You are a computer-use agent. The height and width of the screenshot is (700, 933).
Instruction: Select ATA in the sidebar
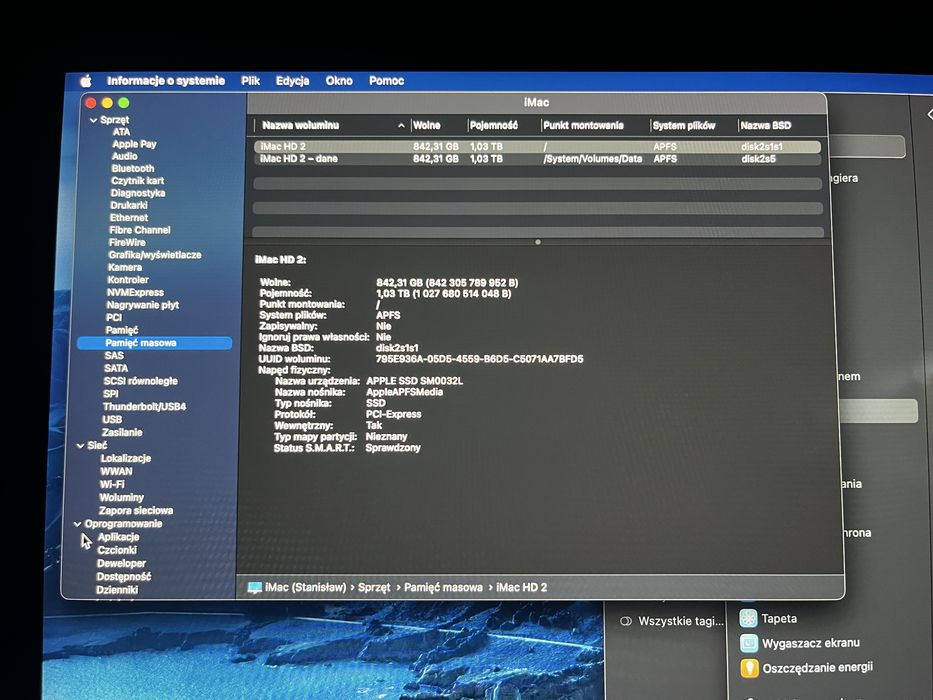click(x=121, y=132)
